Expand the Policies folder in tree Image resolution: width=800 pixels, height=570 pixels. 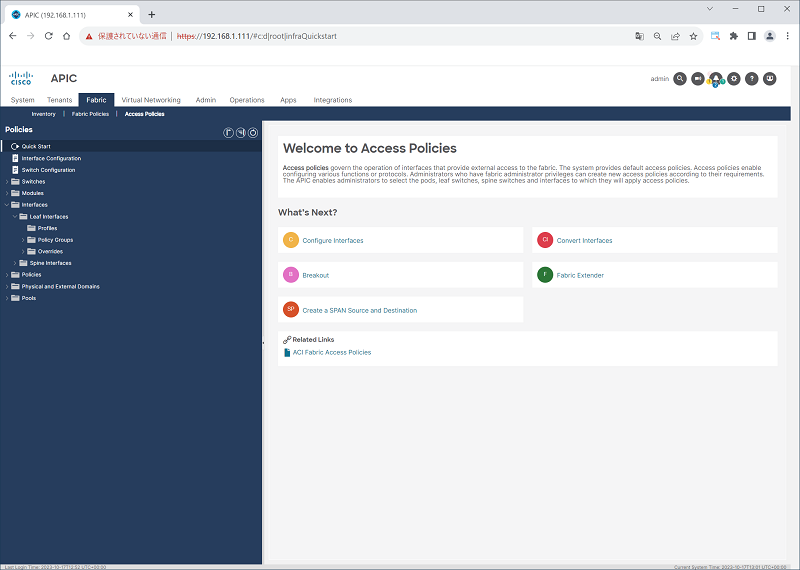click(7, 275)
